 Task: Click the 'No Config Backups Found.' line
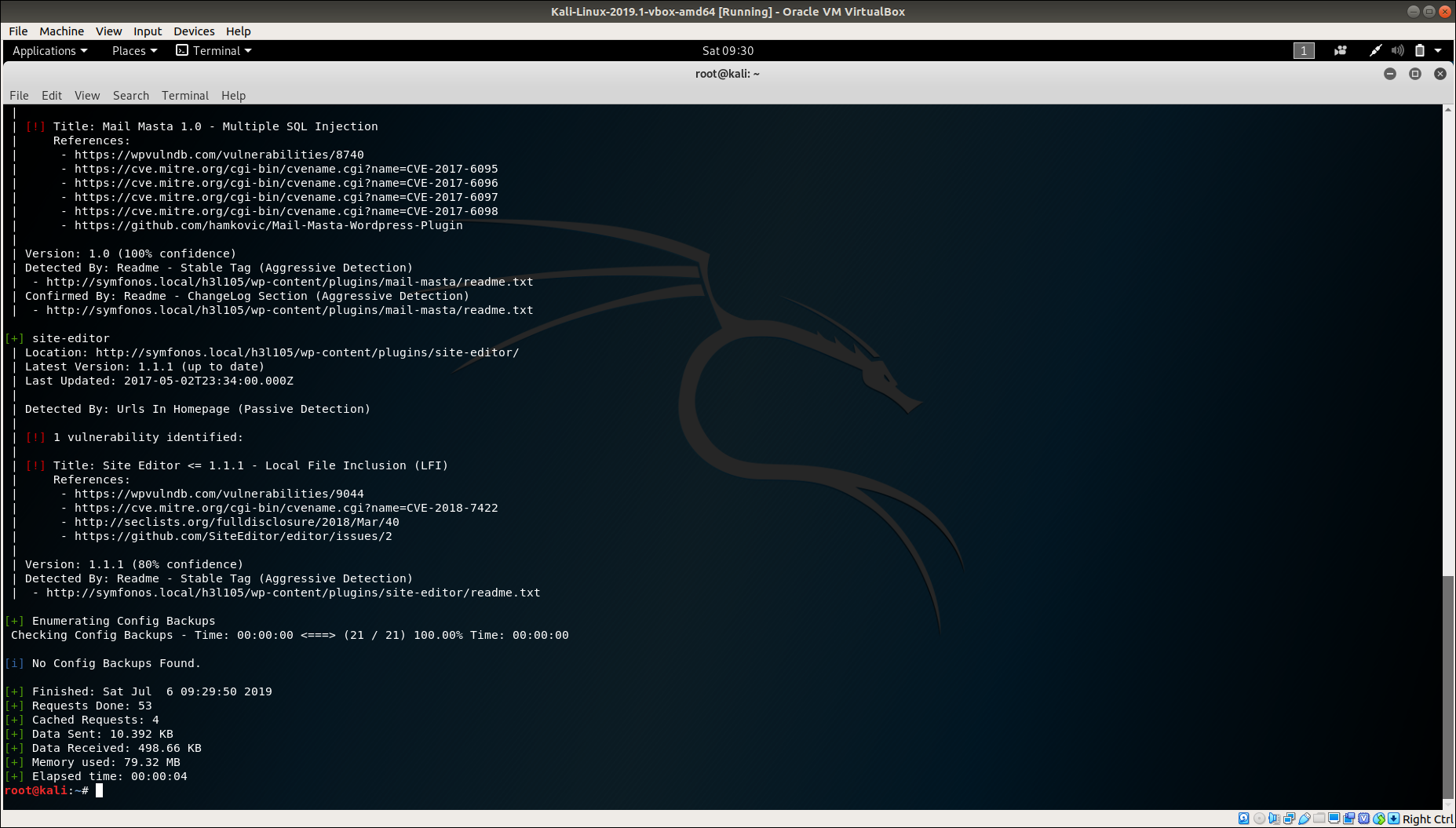click(116, 663)
